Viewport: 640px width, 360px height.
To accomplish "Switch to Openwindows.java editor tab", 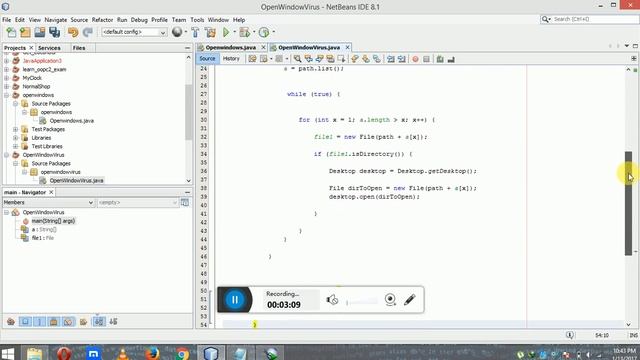I will [x=231, y=47].
